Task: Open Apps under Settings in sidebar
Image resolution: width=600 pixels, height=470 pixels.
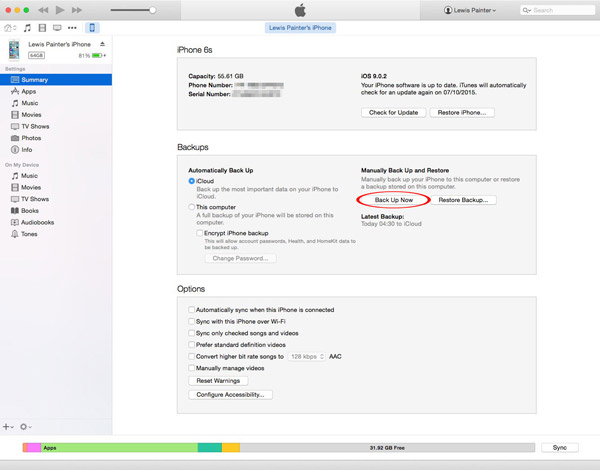Action: pyautogui.click(x=29, y=91)
